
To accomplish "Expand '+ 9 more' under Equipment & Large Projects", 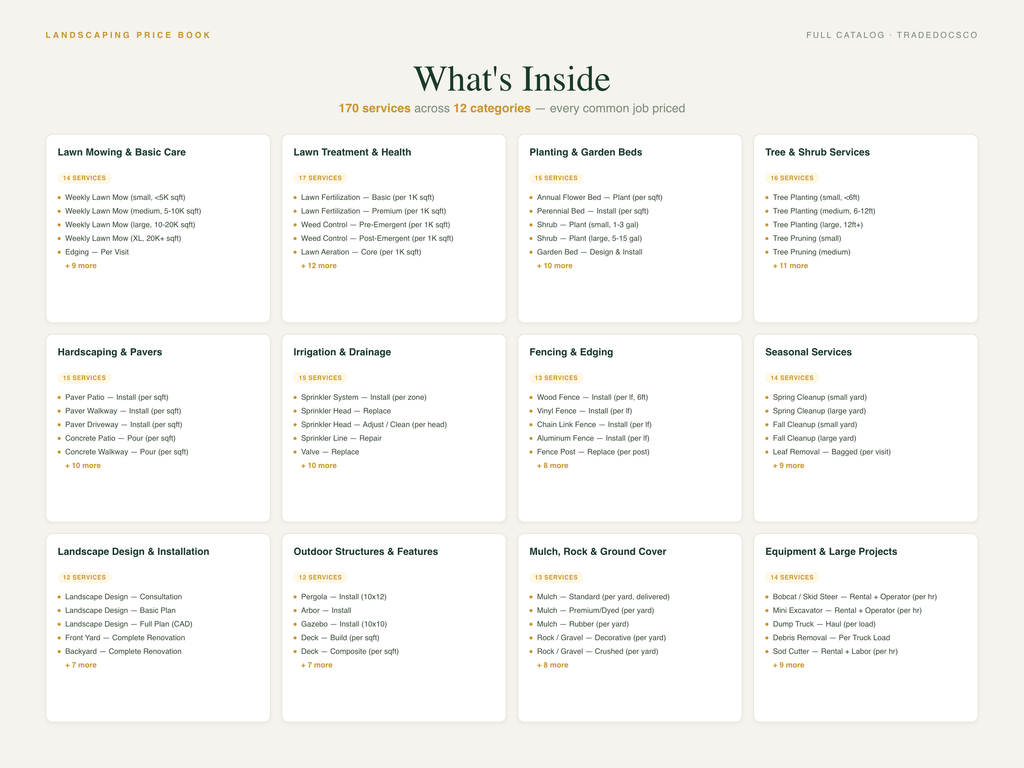I will [x=788, y=665].
